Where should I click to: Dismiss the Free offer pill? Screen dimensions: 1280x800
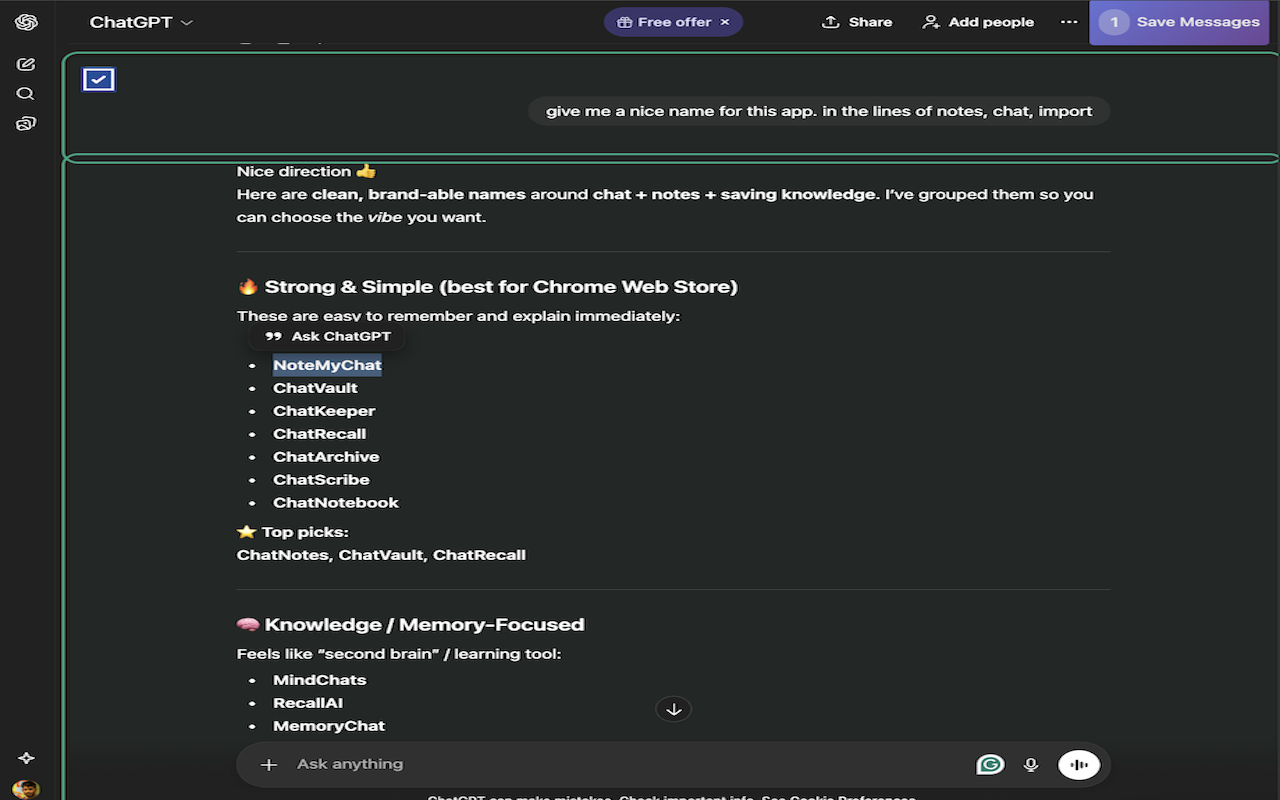point(724,21)
